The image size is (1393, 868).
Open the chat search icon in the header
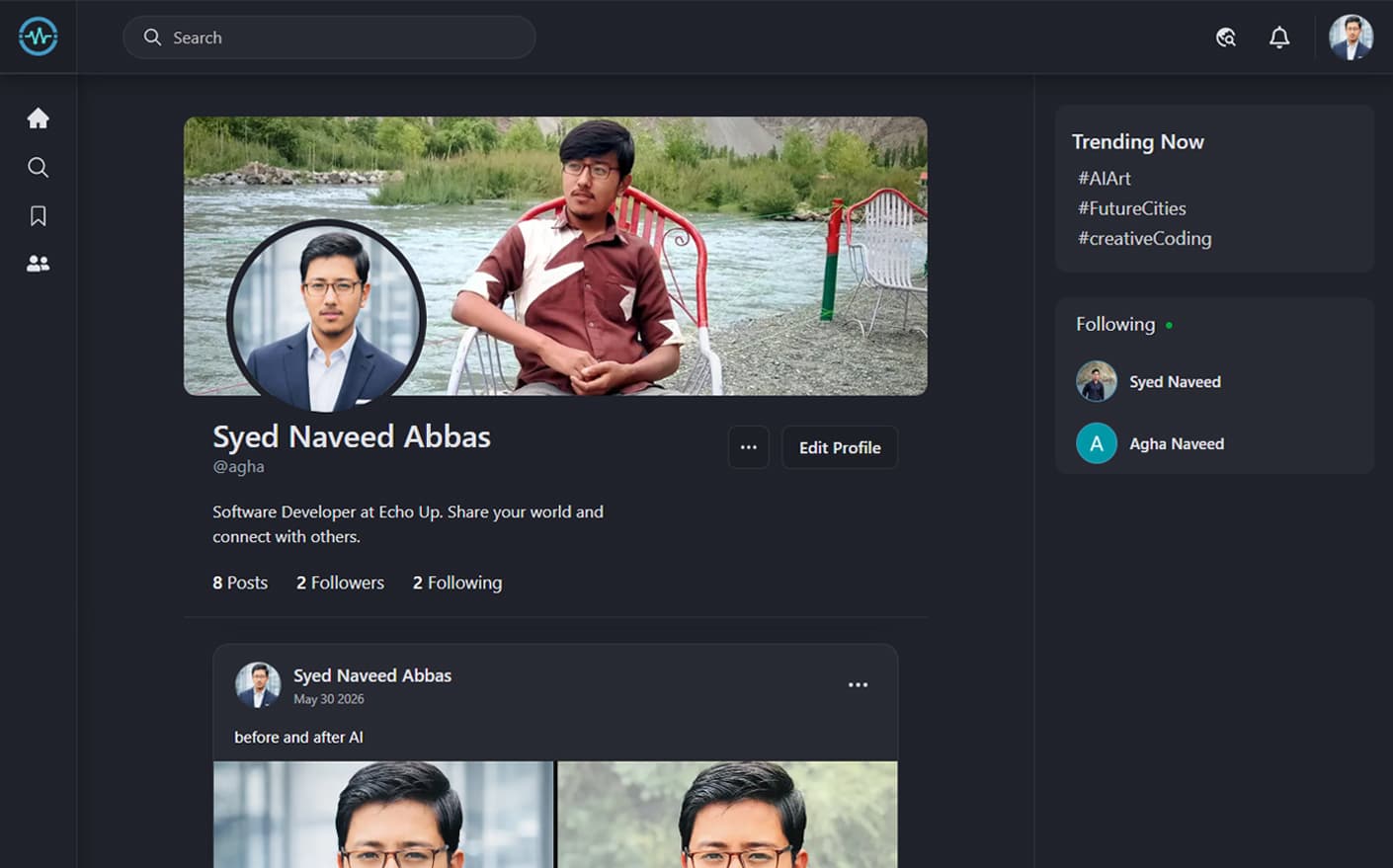1226,38
